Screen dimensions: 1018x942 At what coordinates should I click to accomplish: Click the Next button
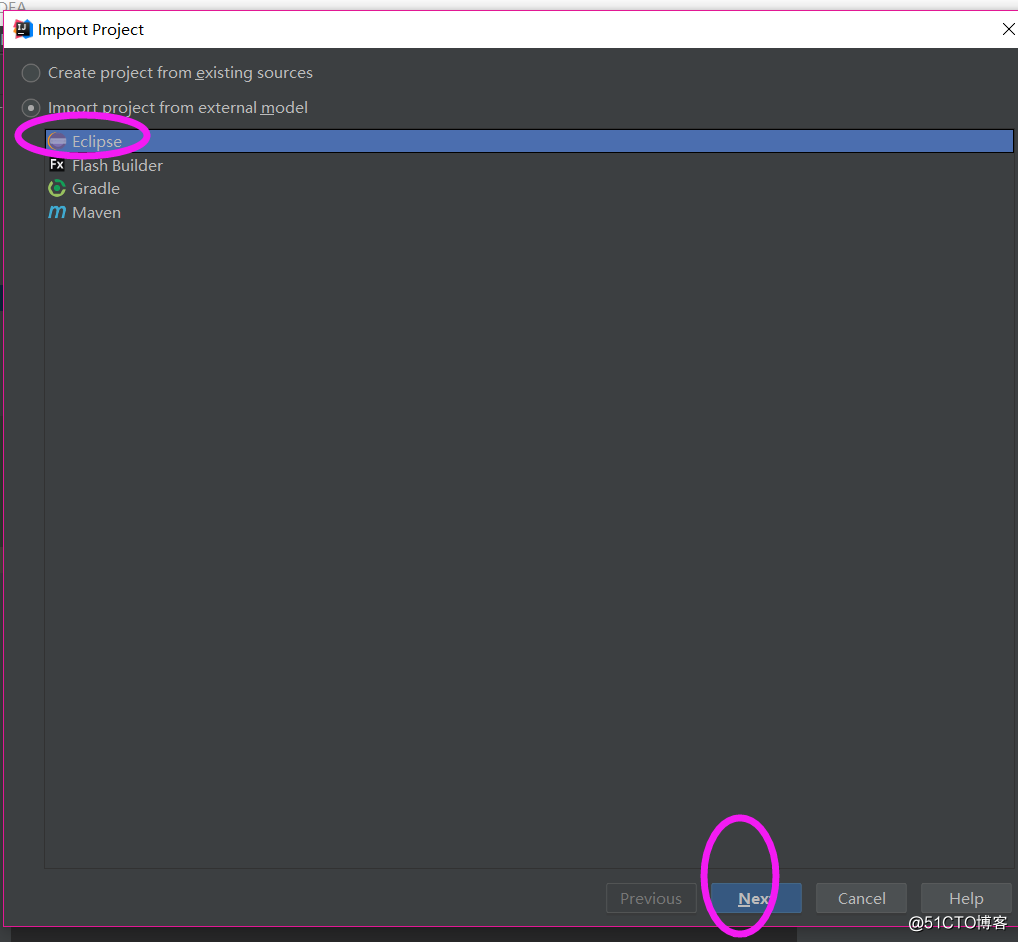pyautogui.click(x=756, y=899)
